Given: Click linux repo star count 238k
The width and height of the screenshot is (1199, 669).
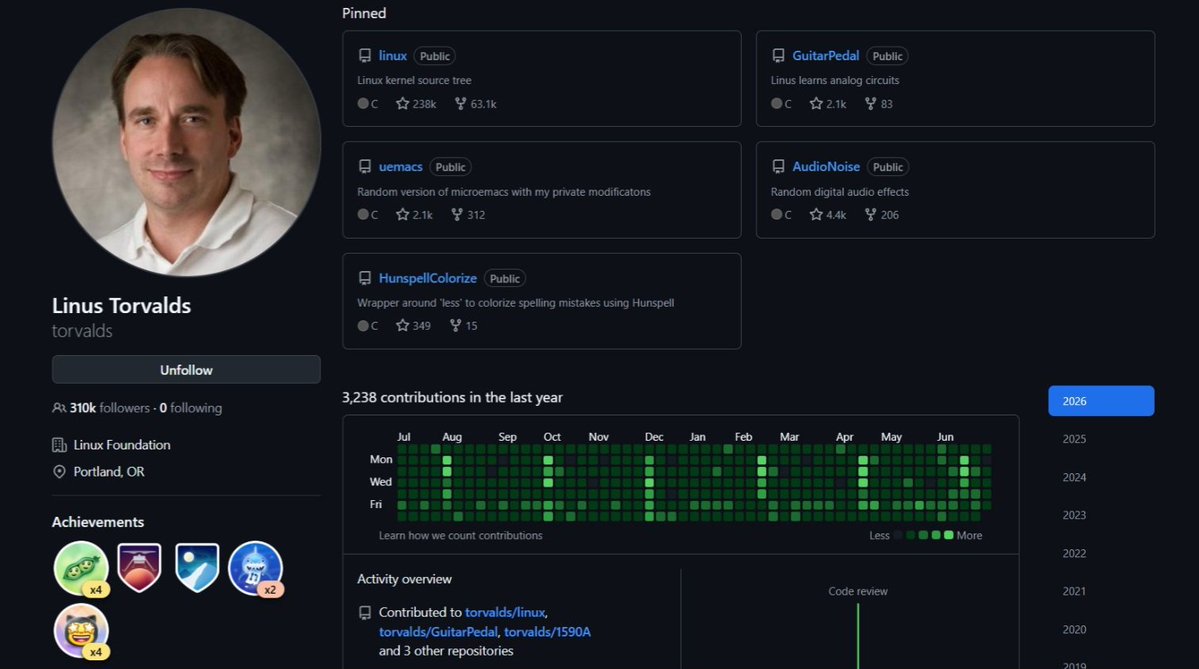Looking at the screenshot, I should [416, 104].
